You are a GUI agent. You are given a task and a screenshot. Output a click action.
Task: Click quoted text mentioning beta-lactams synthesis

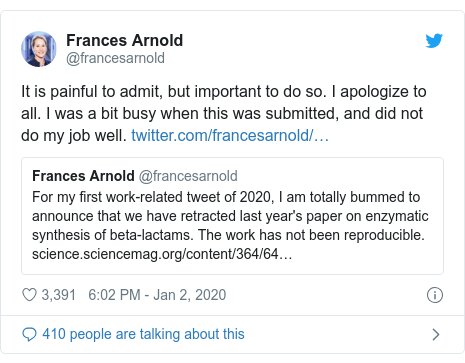pyautogui.click(x=228, y=235)
